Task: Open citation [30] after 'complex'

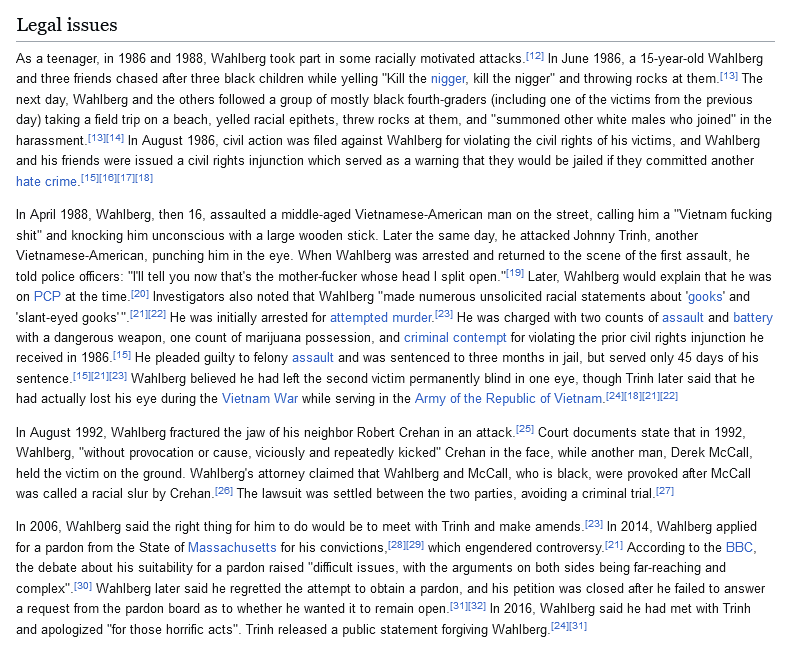Action: tap(83, 584)
